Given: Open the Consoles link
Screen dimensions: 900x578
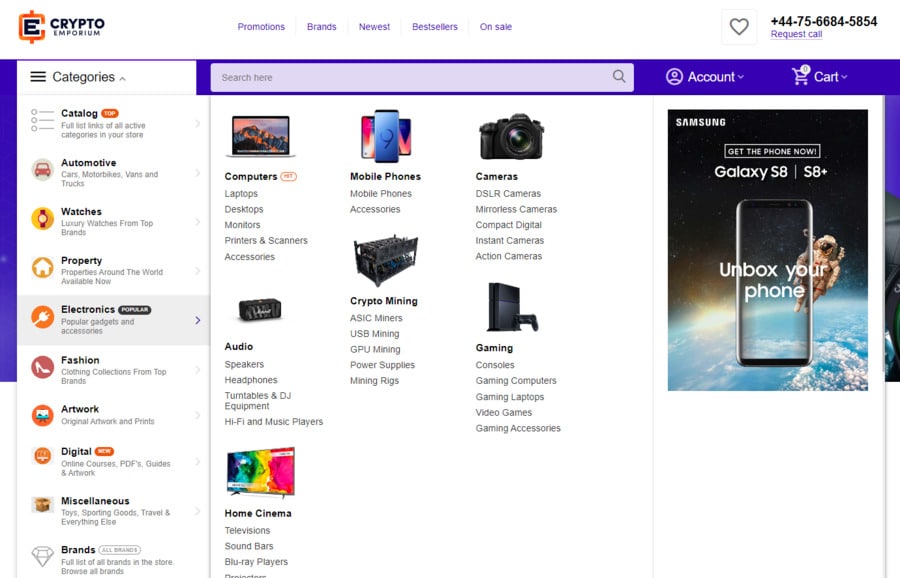Looking at the screenshot, I should [495, 365].
